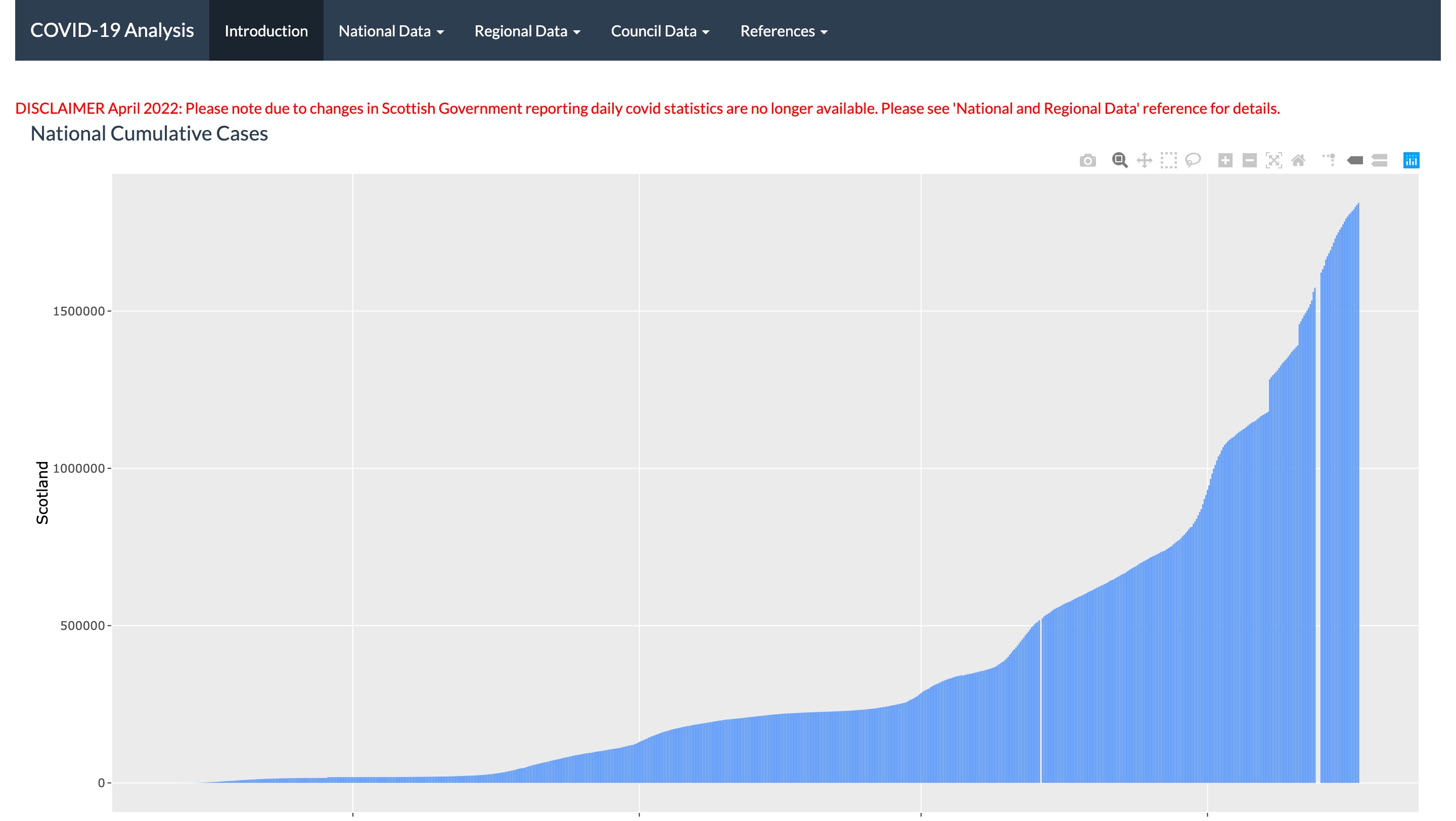Image resolution: width=1456 pixels, height=821 pixels.
Task: Expand Council Data menu
Action: [x=660, y=31]
